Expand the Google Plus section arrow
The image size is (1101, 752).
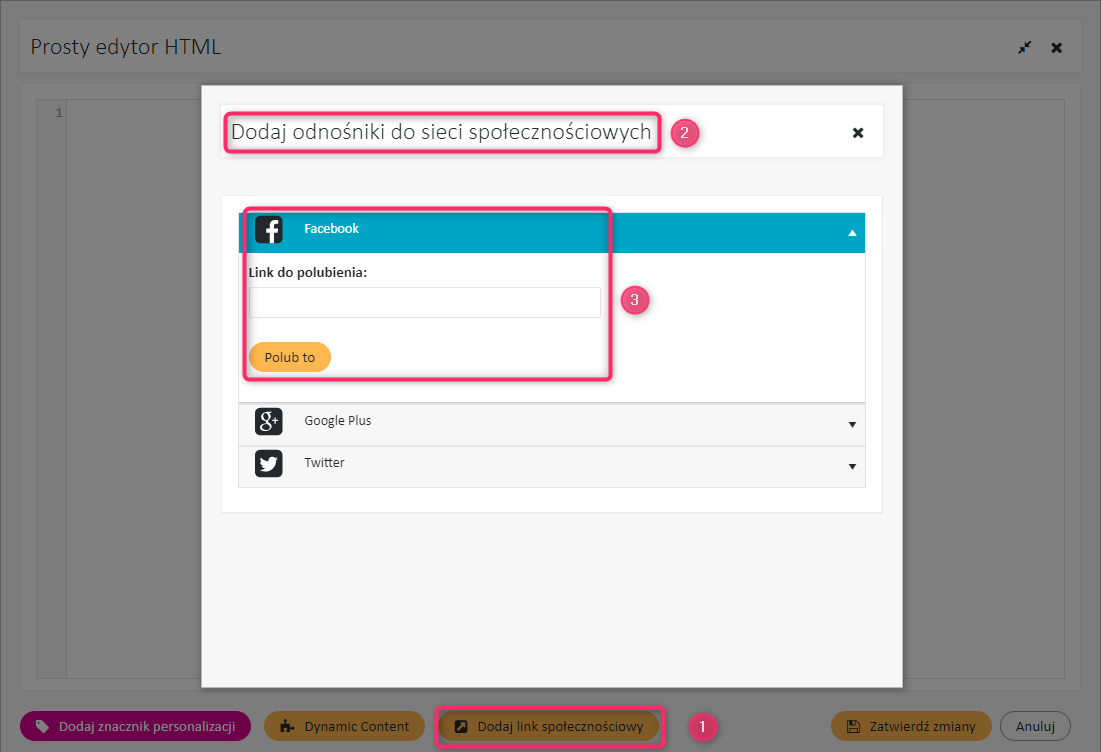[852, 425]
